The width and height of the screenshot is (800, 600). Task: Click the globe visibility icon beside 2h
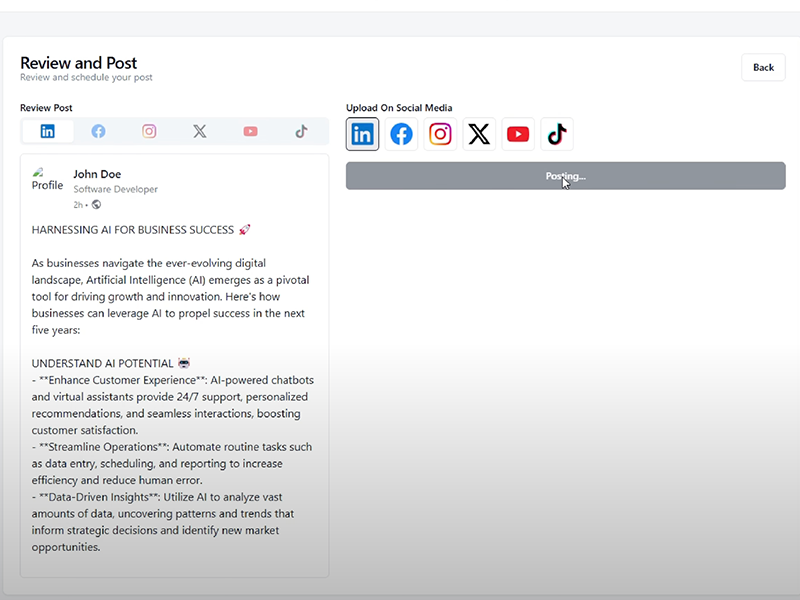tap(96, 205)
